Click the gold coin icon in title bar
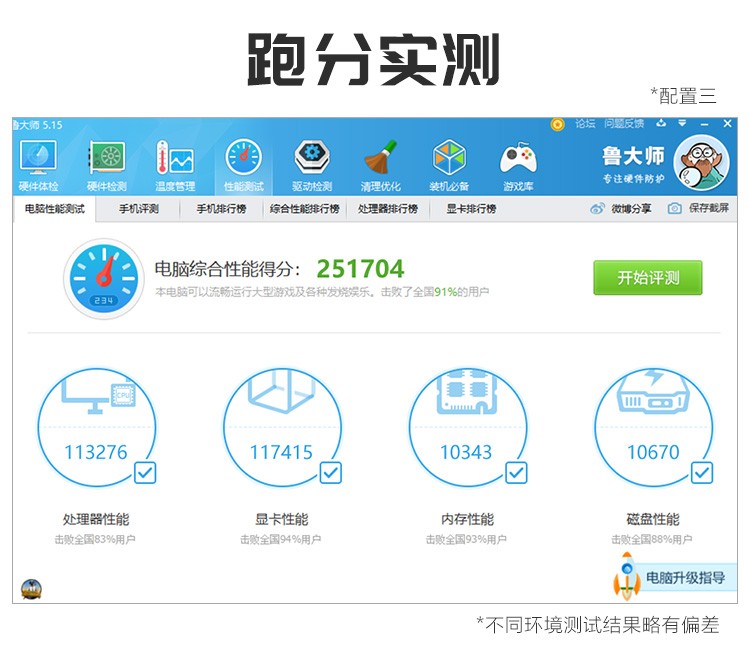 click(557, 124)
